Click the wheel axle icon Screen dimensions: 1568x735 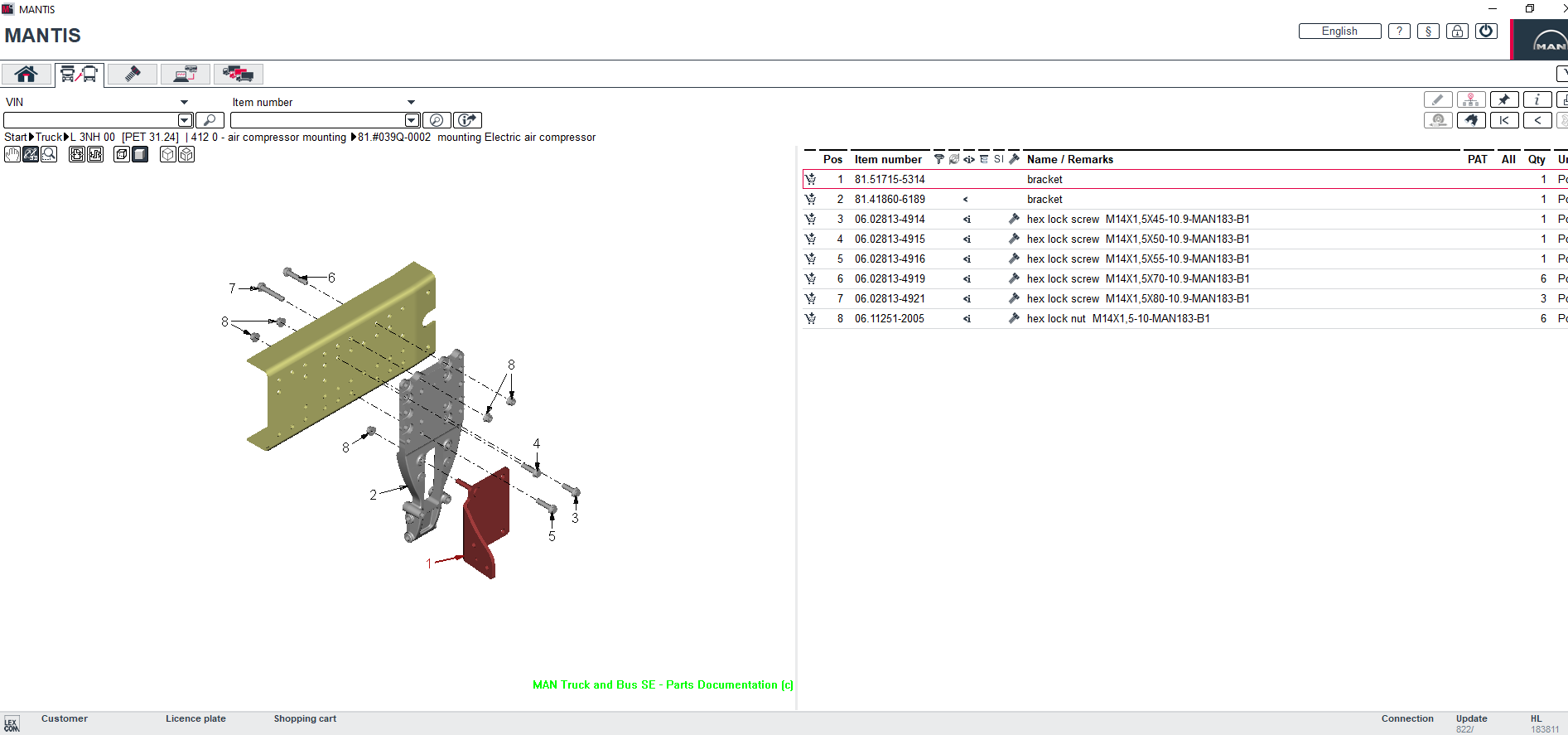point(1438,120)
